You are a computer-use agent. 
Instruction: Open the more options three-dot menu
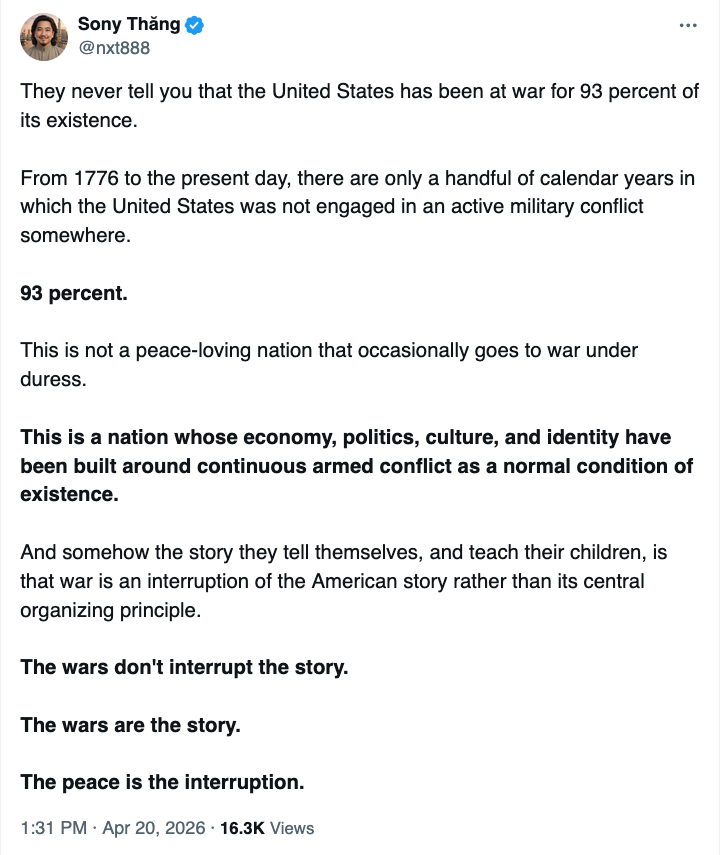click(x=688, y=26)
